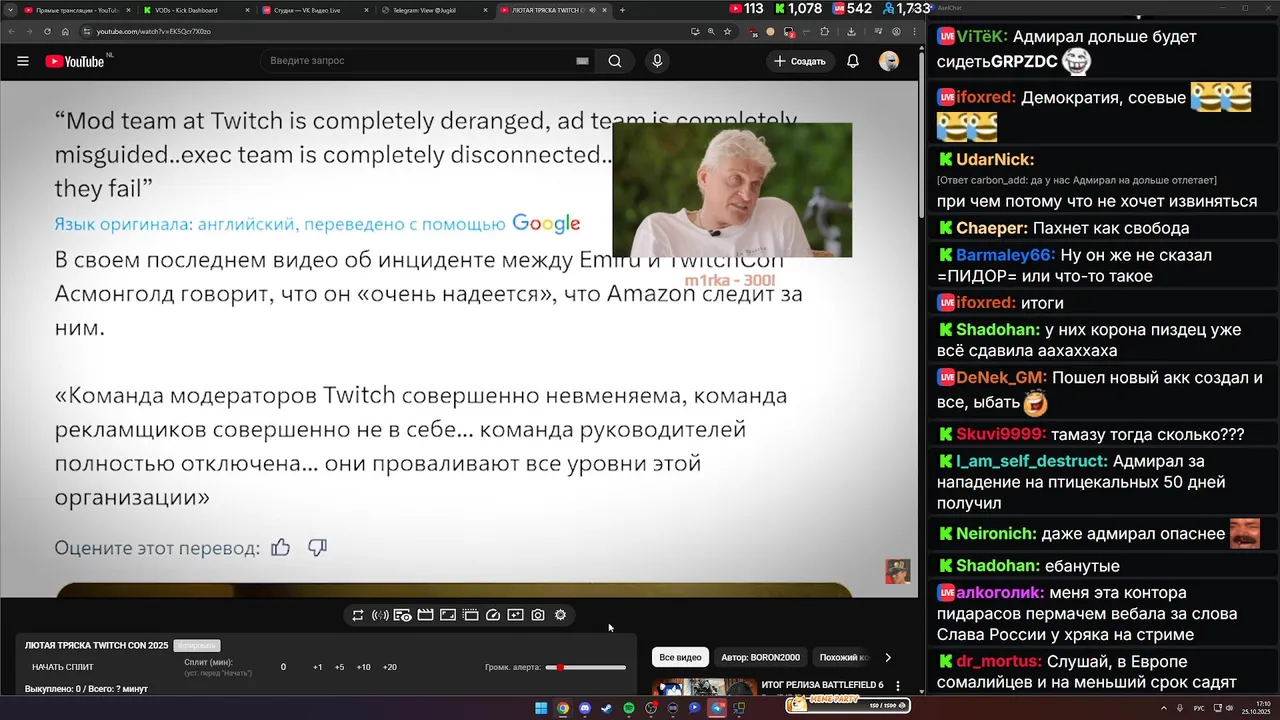Click the Создать button
Image resolution: width=1280 pixels, height=720 pixels.
[x=800, y=61]
